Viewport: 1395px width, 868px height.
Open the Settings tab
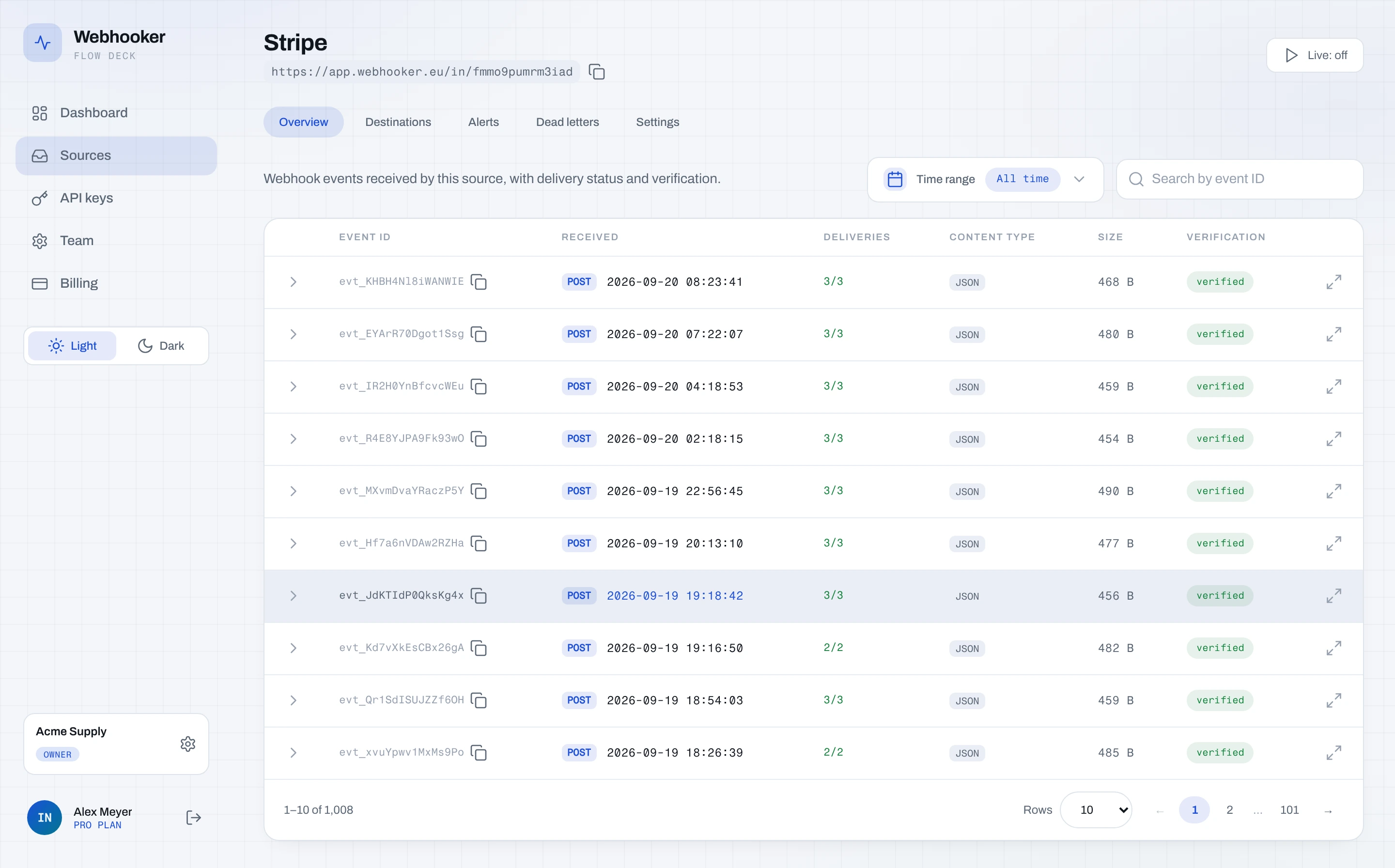[657, 122]
